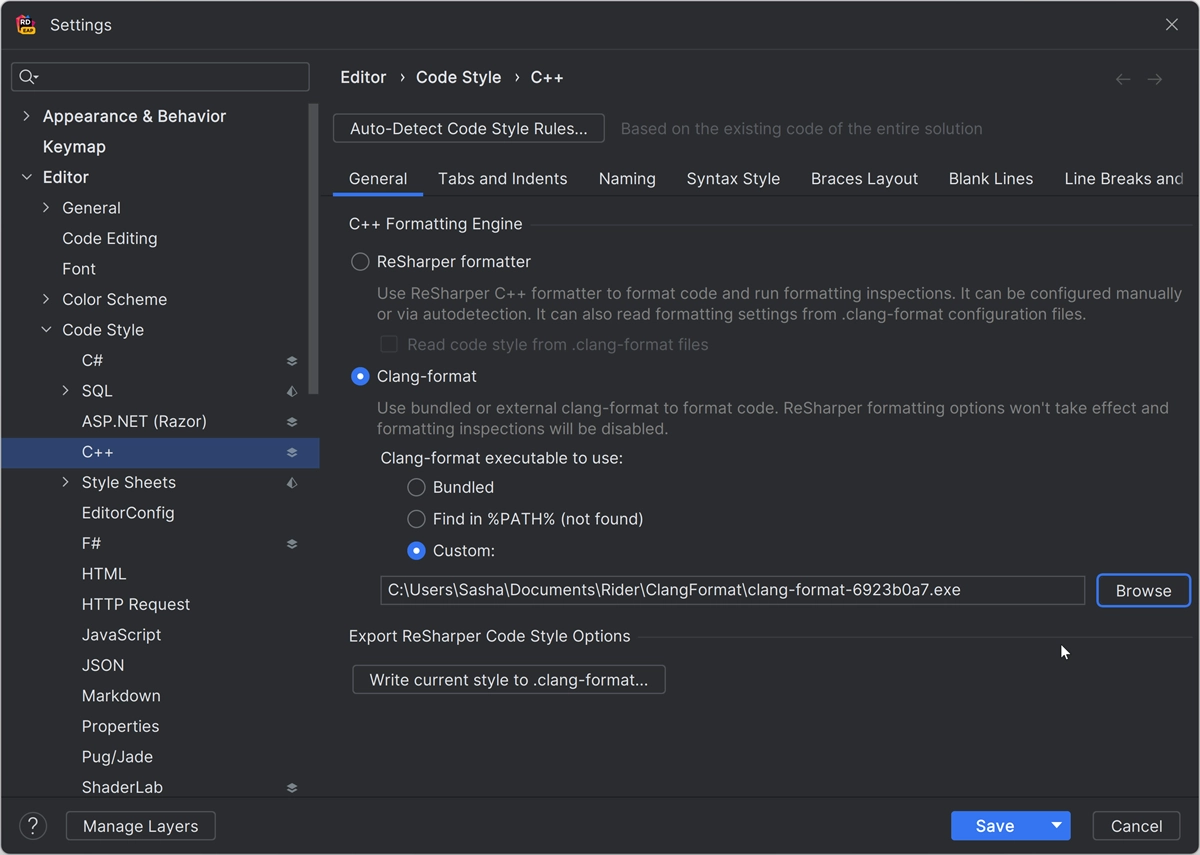Click the Cancel button
Viewport: 1200px width, 855px height.
[1136, 826]
